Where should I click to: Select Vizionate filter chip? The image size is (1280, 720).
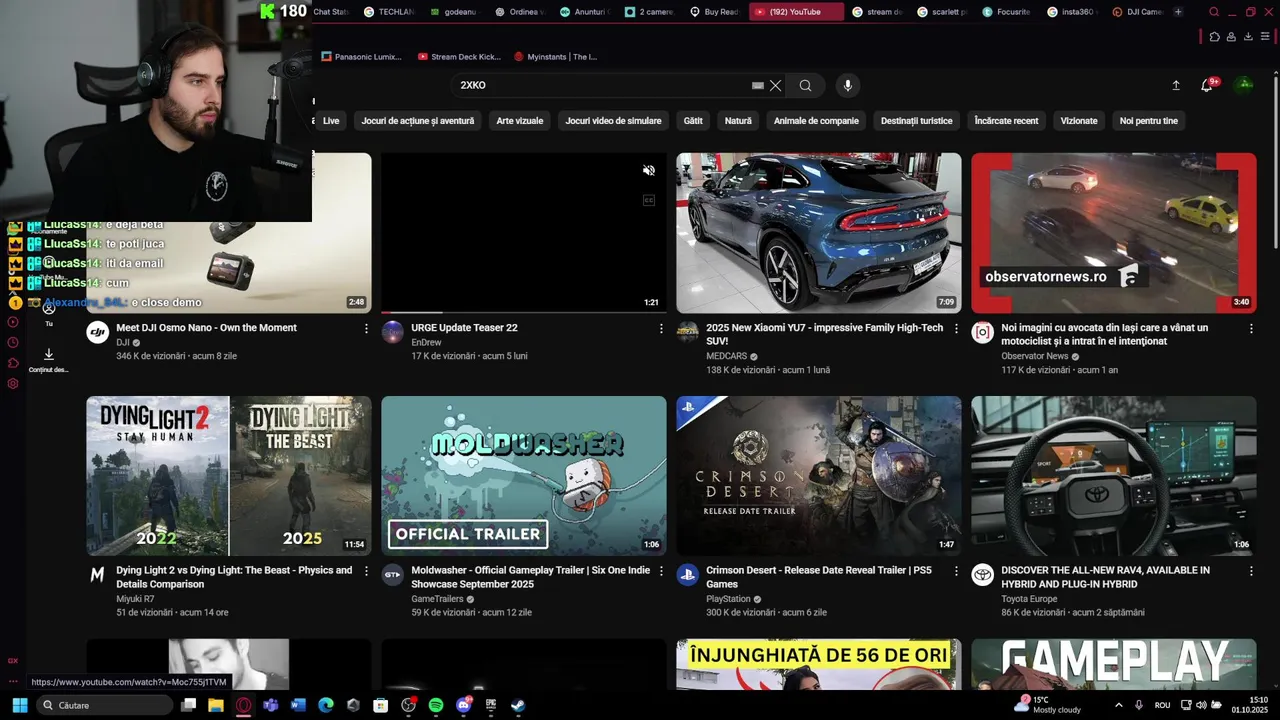[1079, 121]
